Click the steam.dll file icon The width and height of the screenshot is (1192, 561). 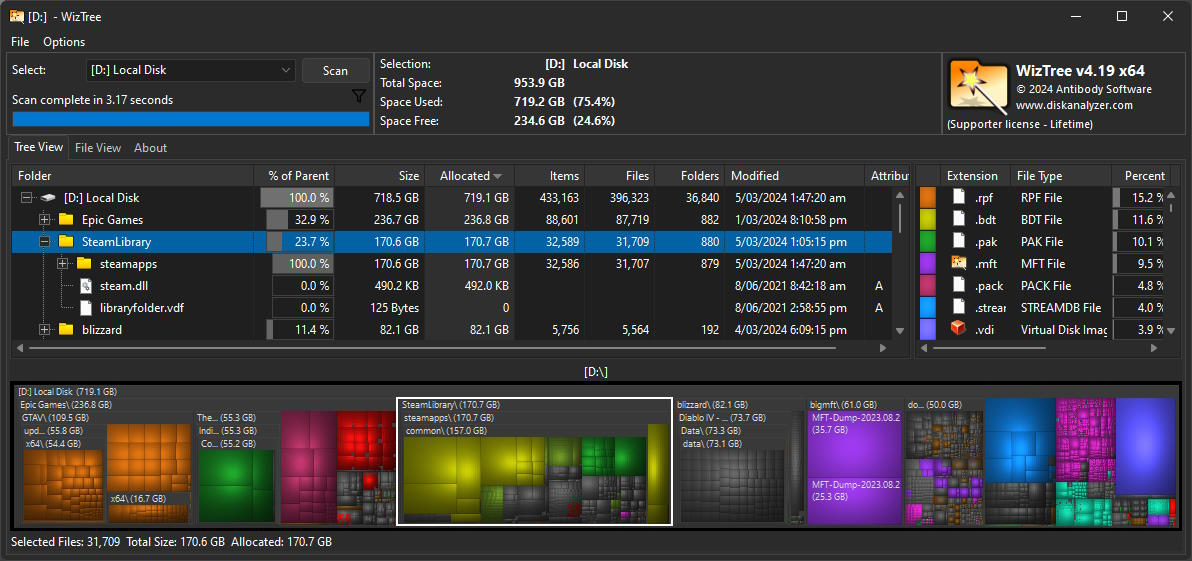tap(85, 286)
